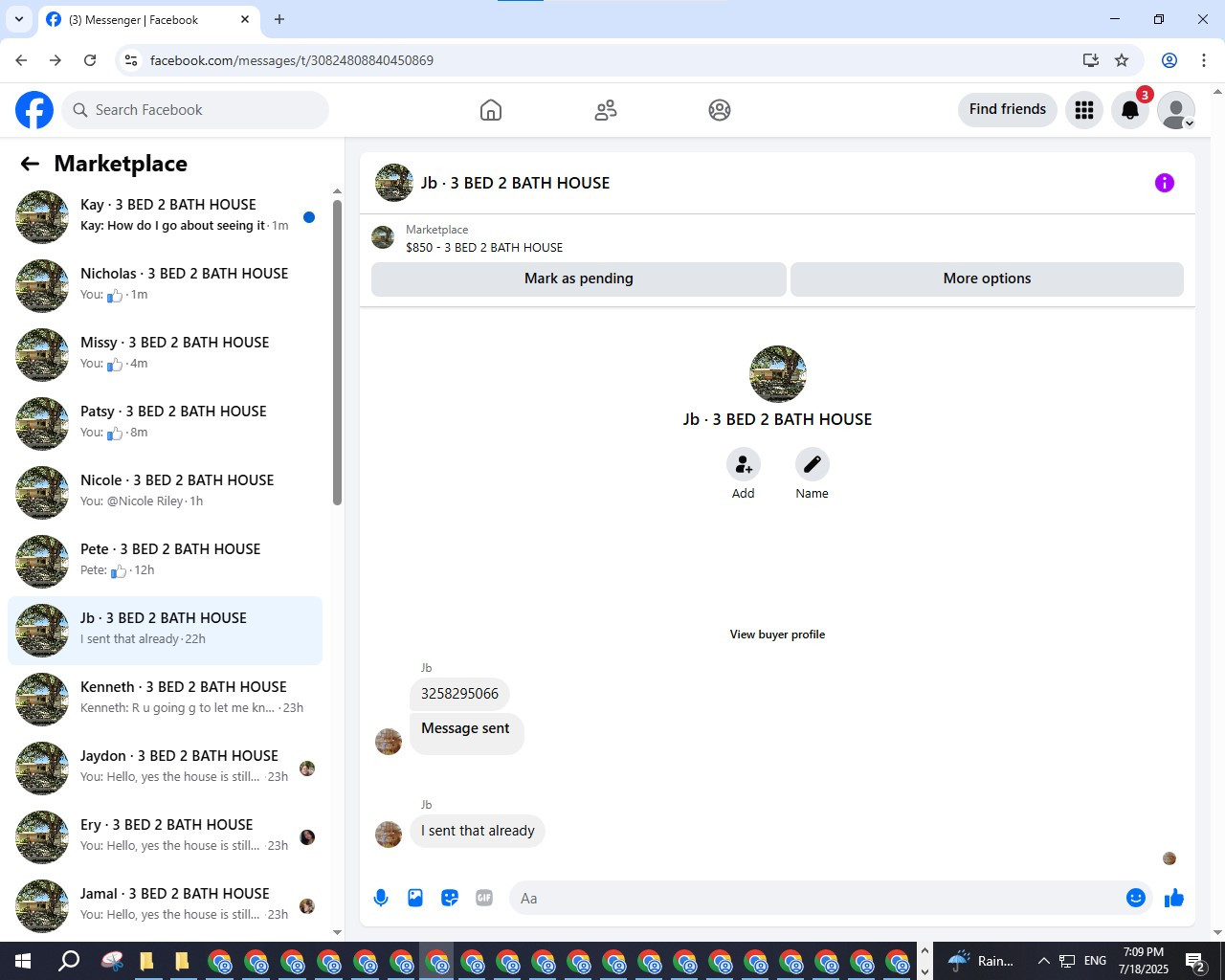The image size is (1225, 980).
Task: Show hidden system tray icons
Action: [1044, 961]
